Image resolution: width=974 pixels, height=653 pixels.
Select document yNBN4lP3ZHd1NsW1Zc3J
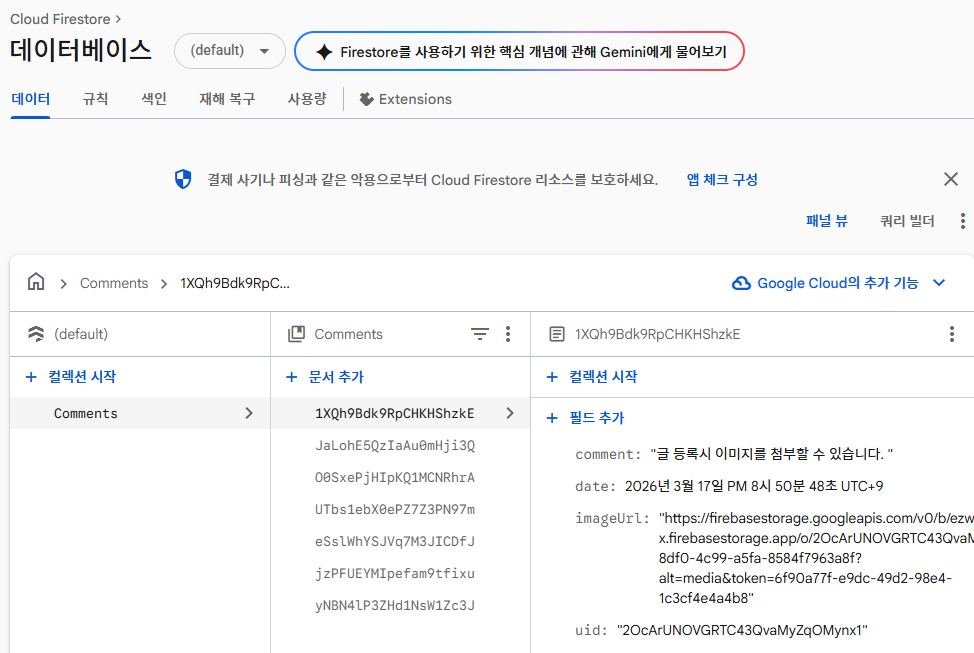pyautogui.click(x=394, y=605)
